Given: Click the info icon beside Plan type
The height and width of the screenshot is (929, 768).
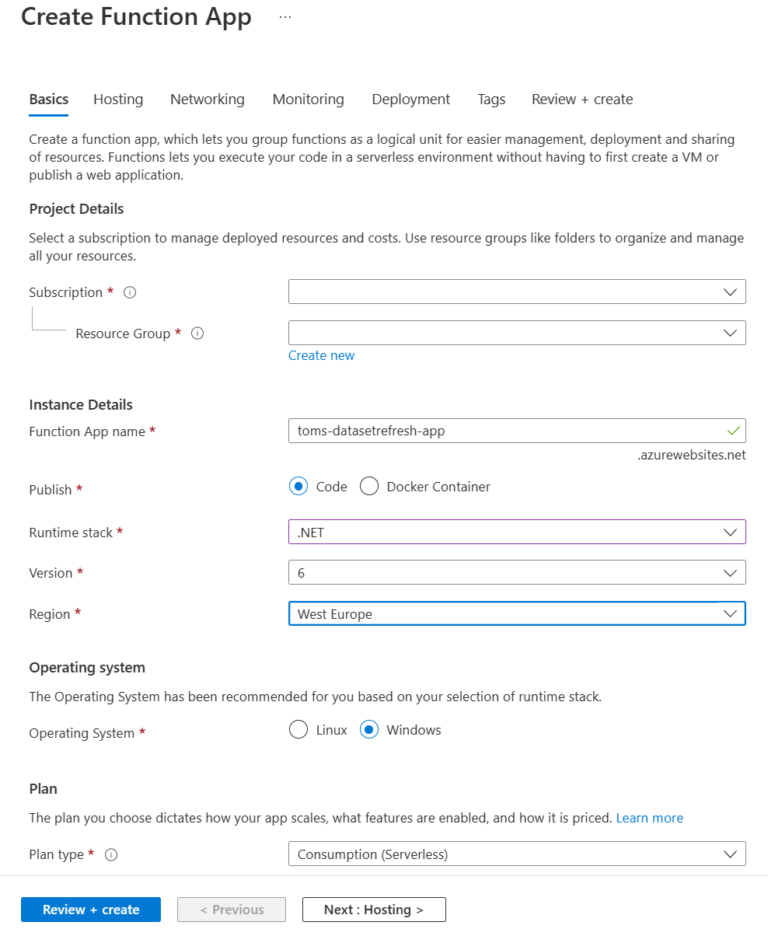Looking at the screenshot, I should point(110,855).
